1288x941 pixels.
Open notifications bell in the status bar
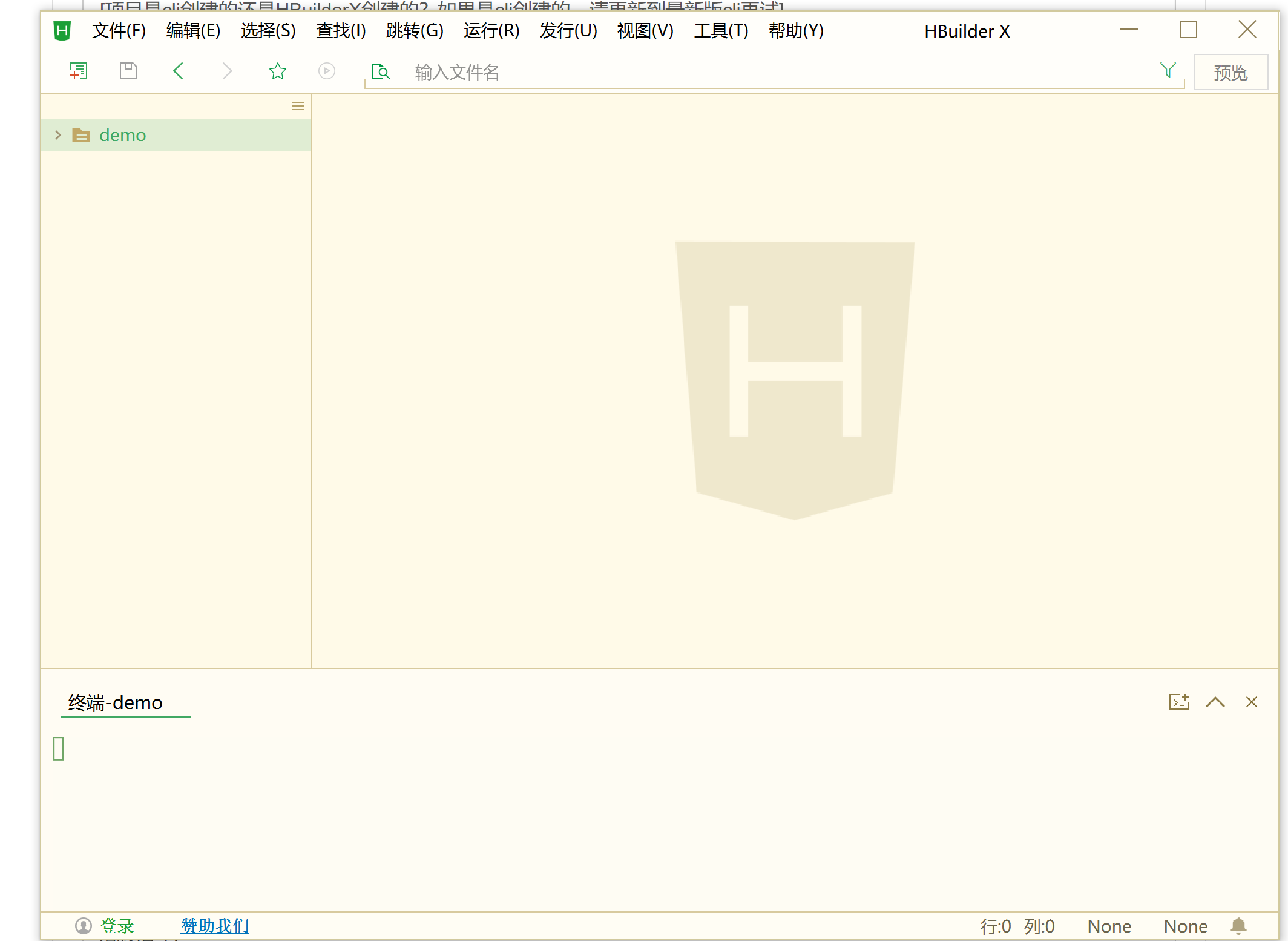[1238, 926]
